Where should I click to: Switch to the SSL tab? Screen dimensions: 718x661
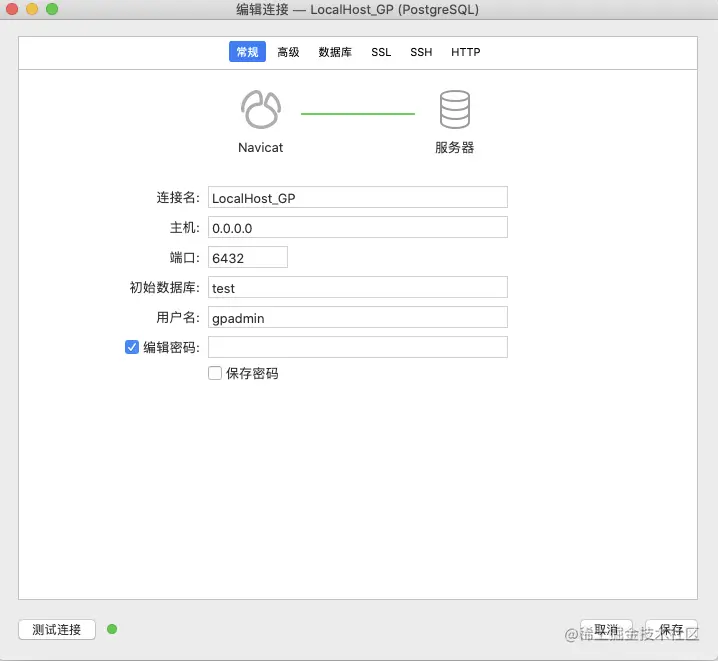pos(381,52)
